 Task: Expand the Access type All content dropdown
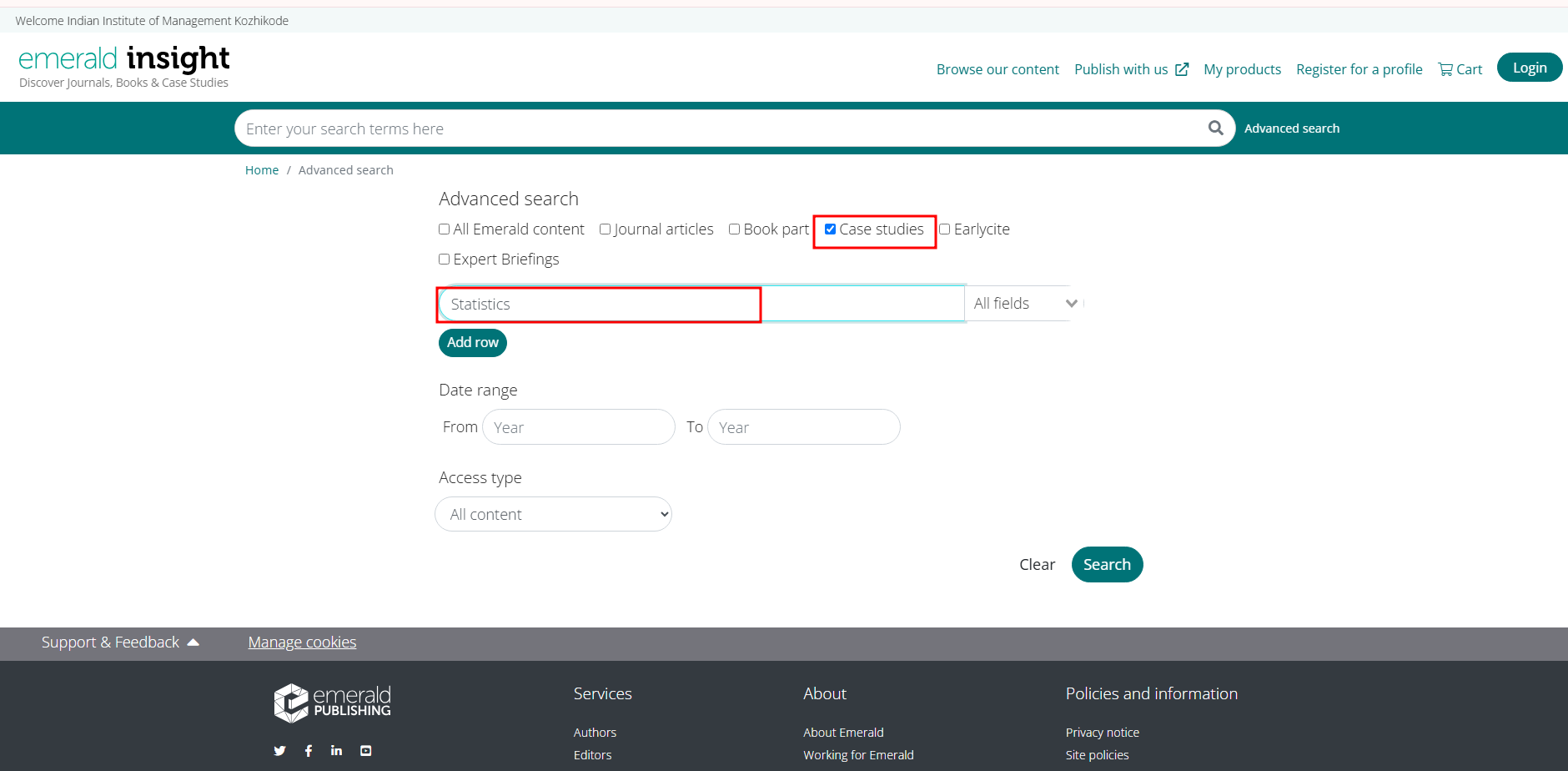coord(553,515)
